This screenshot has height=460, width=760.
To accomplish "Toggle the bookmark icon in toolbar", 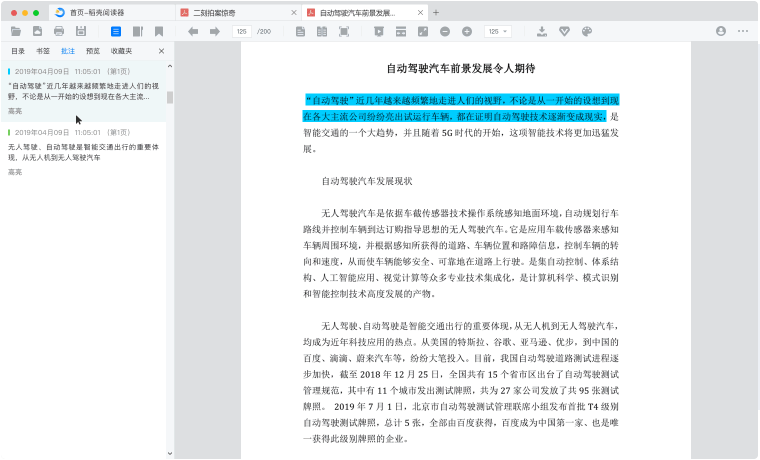I will point(159,32).
